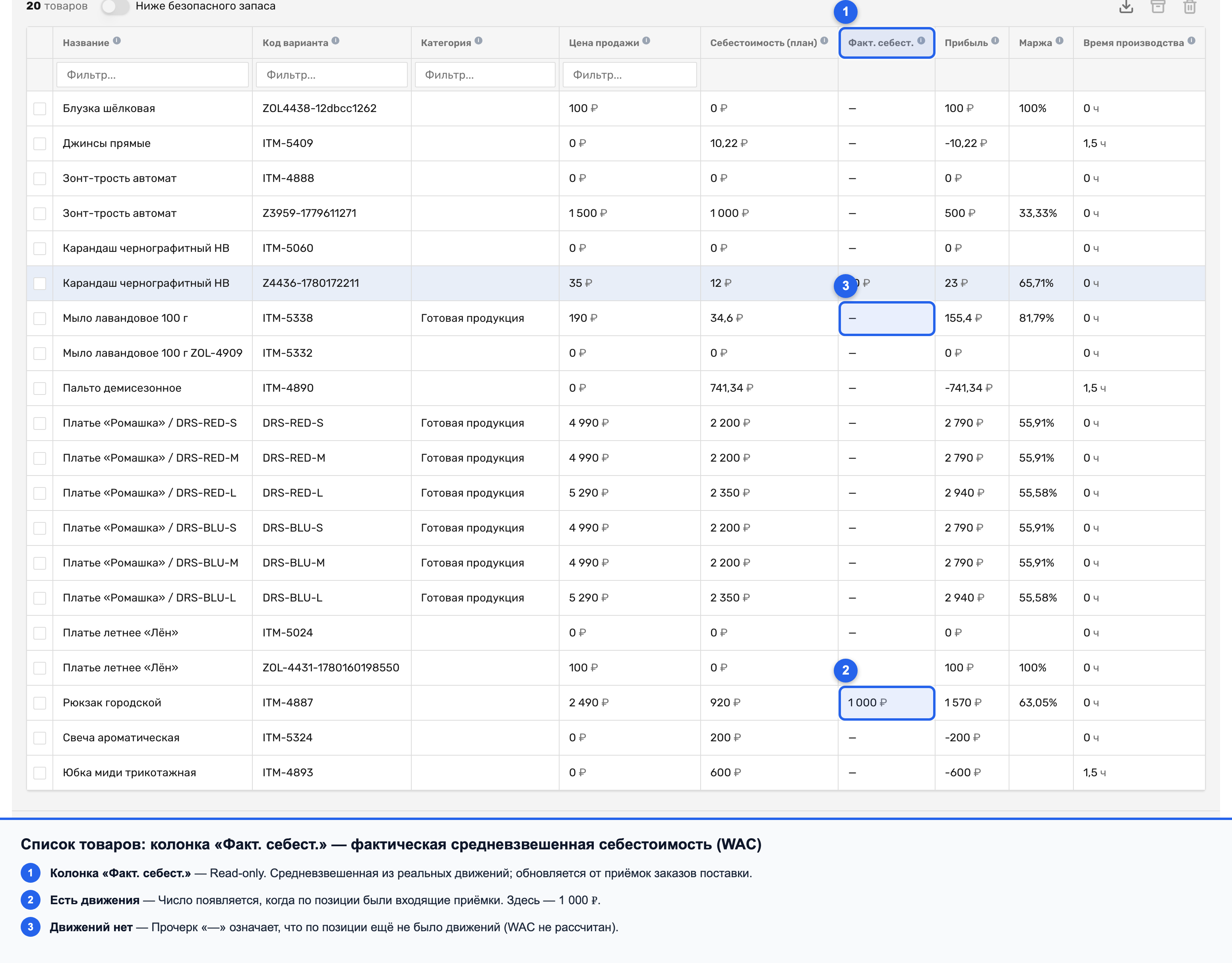
Task: Click the Цена продажи filter field
Action: point(630,75)
